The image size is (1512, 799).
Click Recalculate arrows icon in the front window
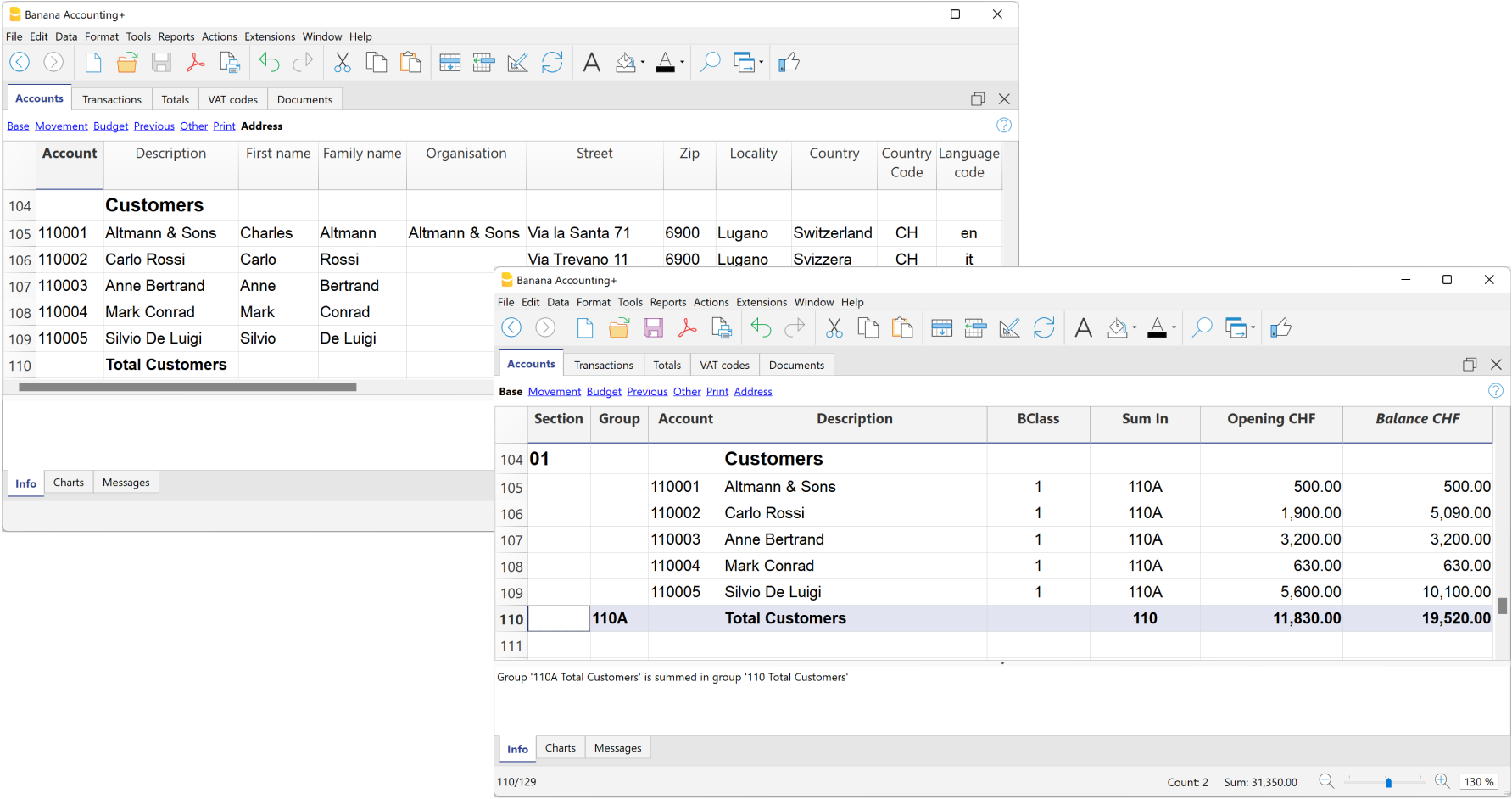[1044, 328]
